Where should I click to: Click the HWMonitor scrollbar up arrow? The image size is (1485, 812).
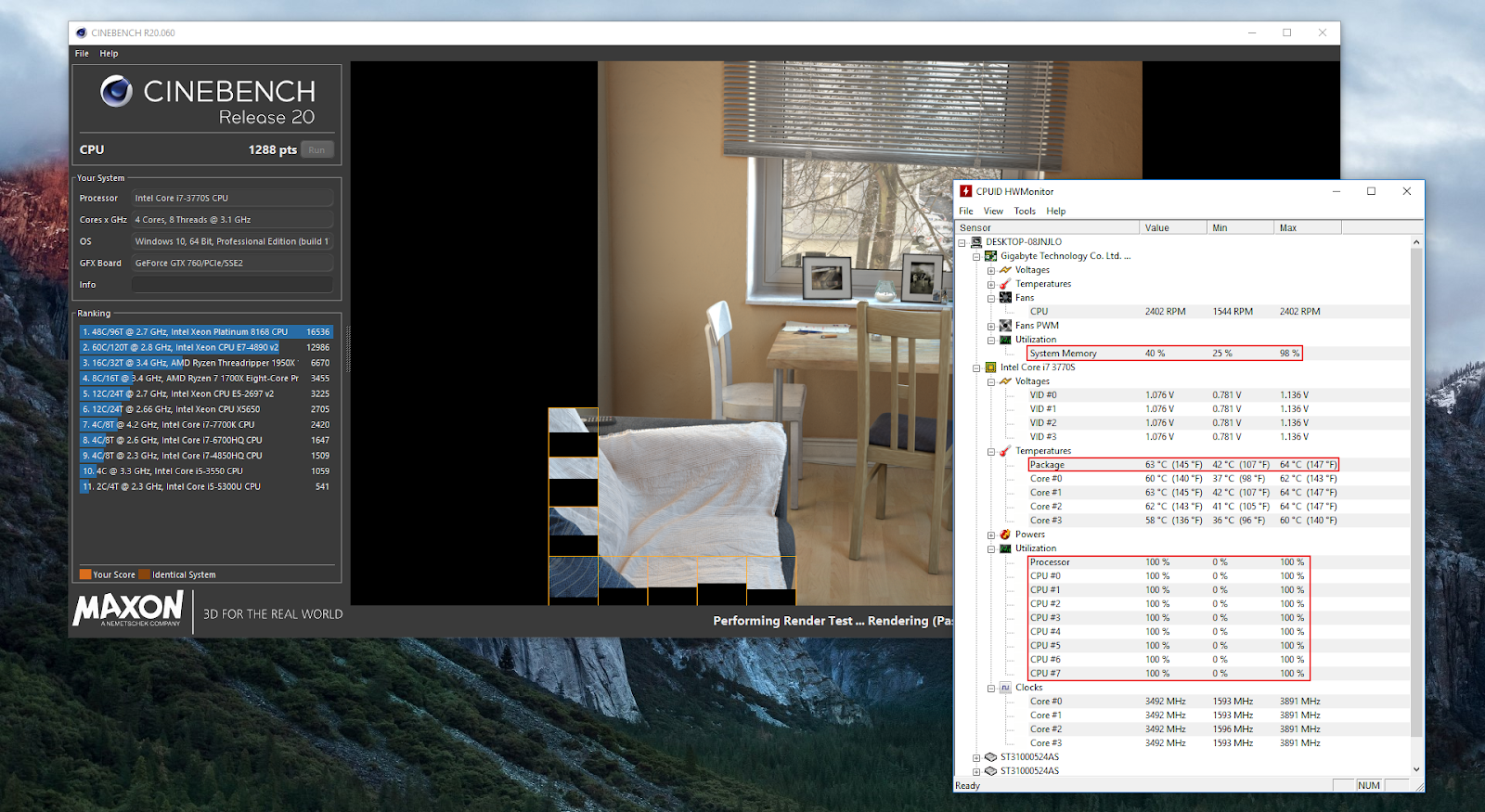(1416, 242)
